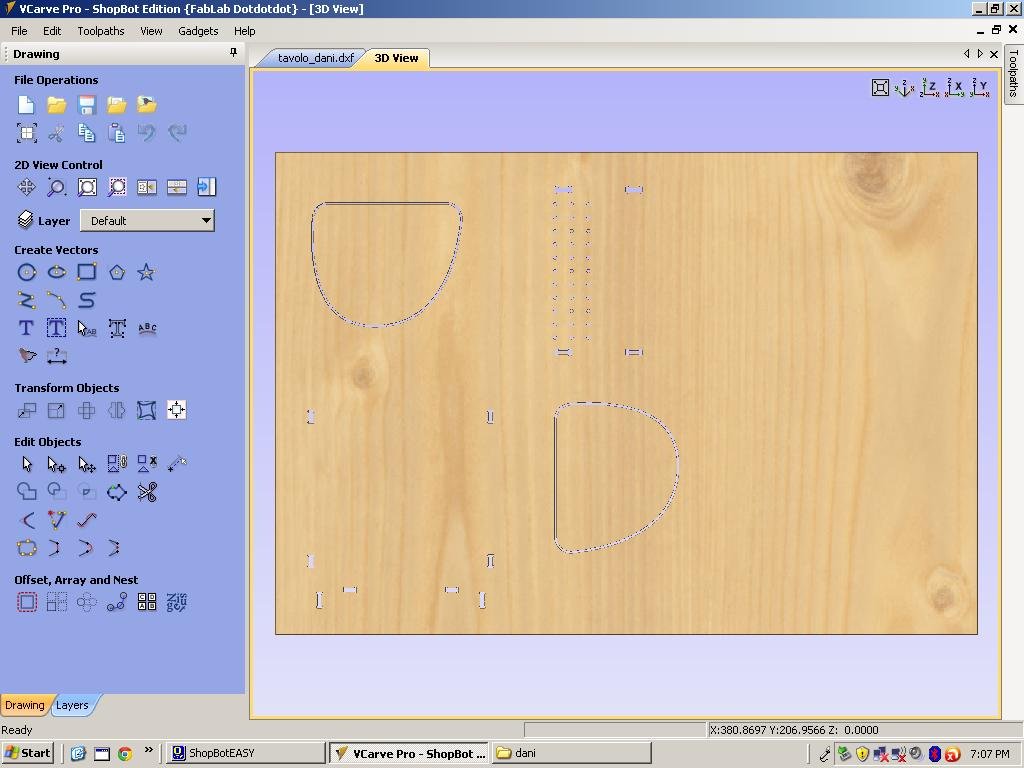Save the current file
1024x768 pixels.
[x=86, y=104]
